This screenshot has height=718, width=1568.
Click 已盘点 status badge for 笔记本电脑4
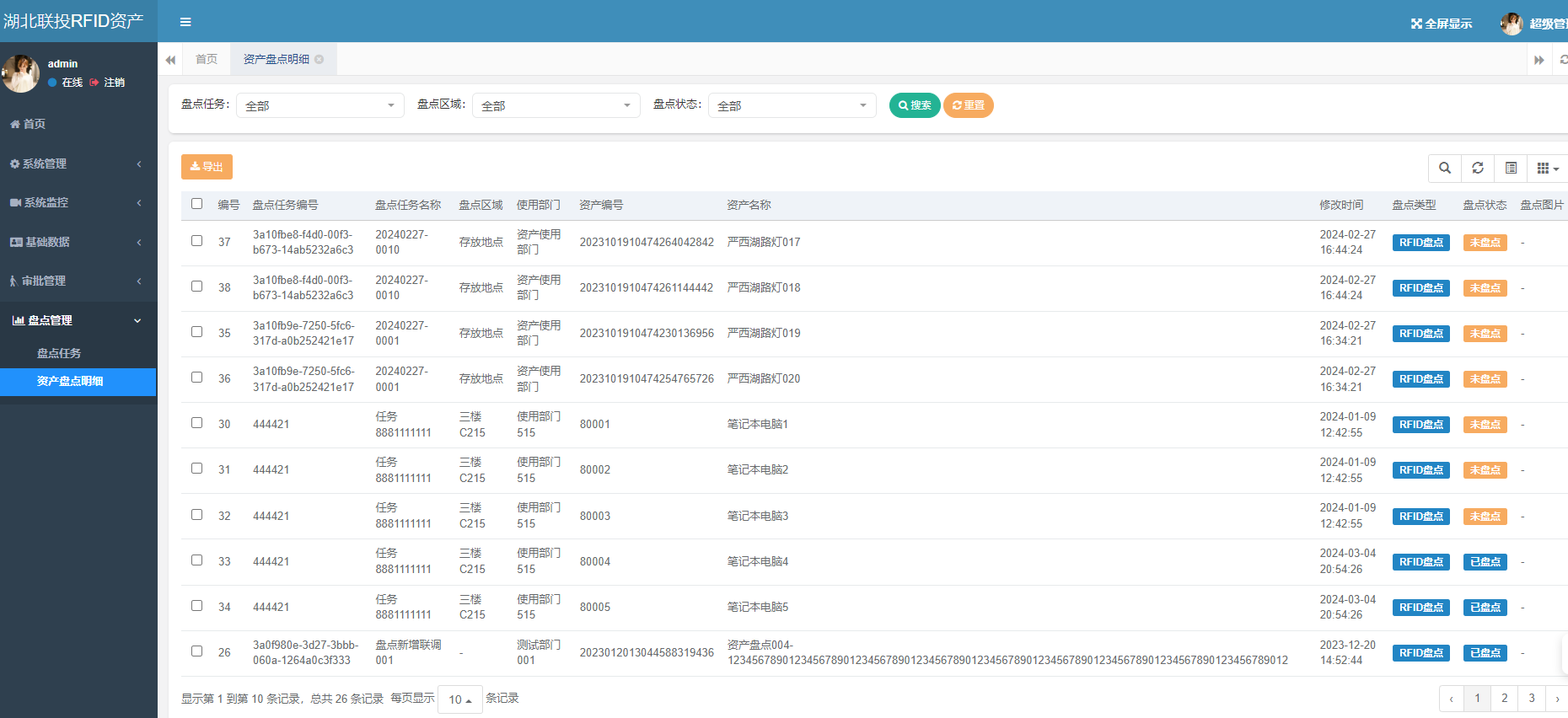(1485, 562)
